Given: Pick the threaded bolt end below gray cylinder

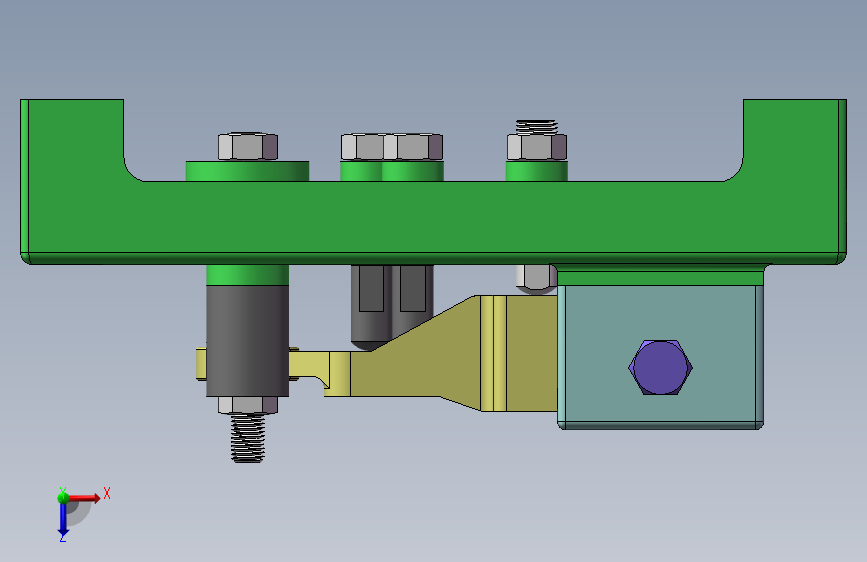Looking at the screenshot, I should [x=248, y=438].
